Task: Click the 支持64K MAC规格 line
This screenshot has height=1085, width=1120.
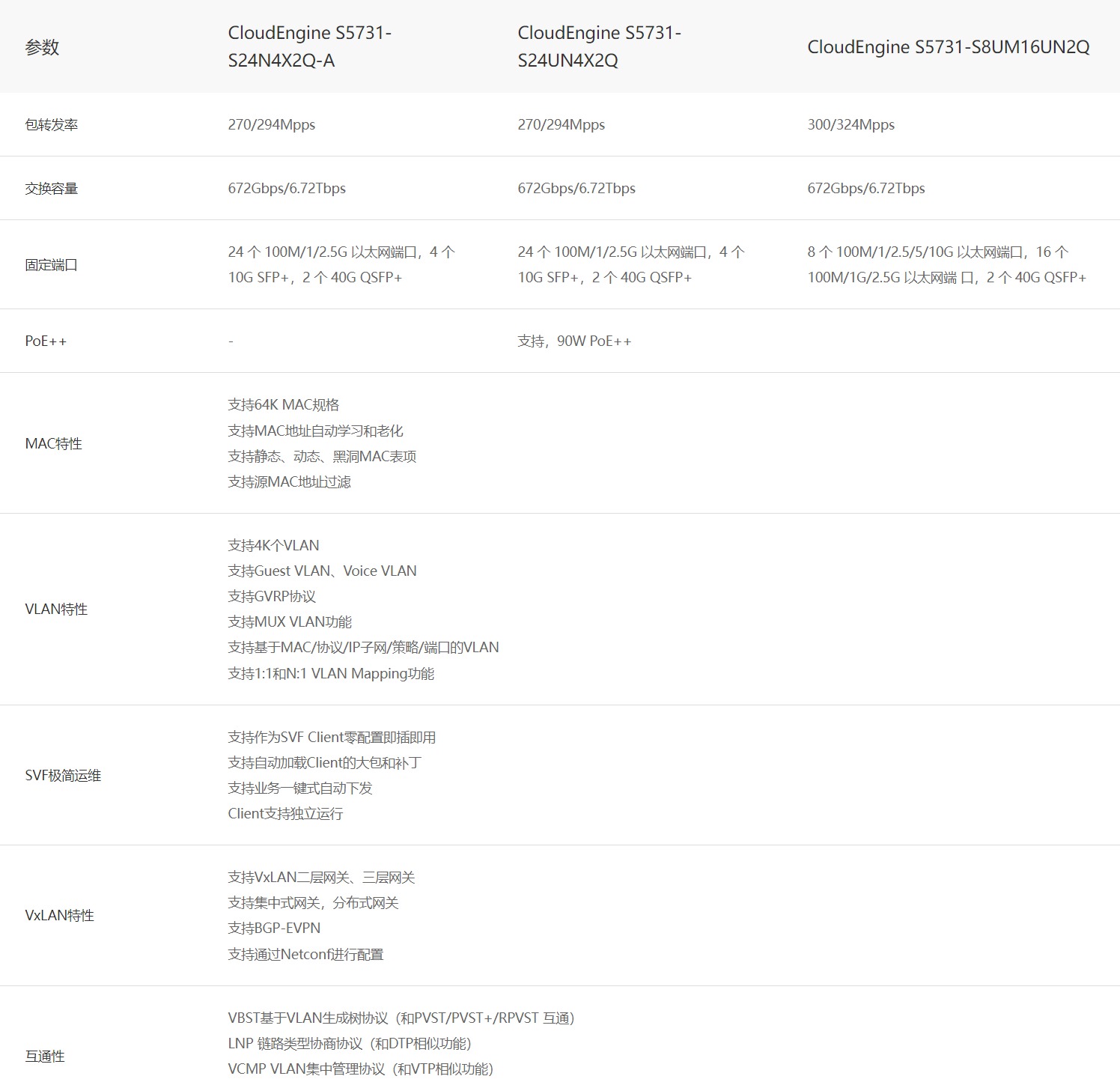Action: pyautogui.click(x=284, y=405)
